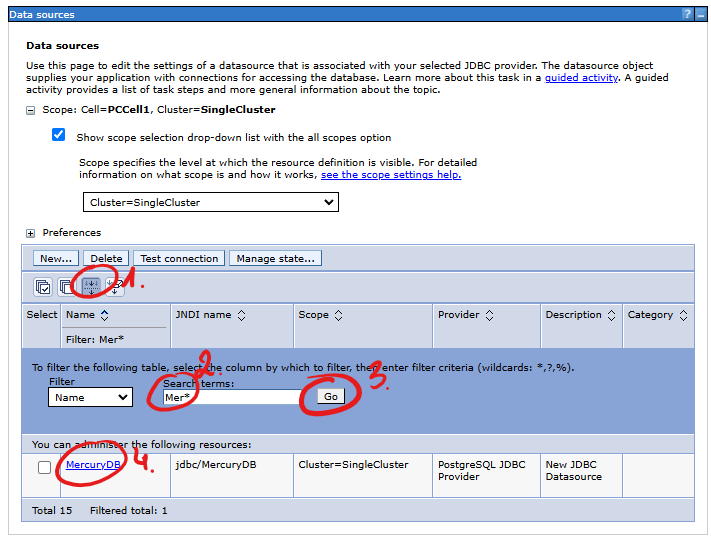Check the MercuryDB row checkbox

[x=44, y=467]
